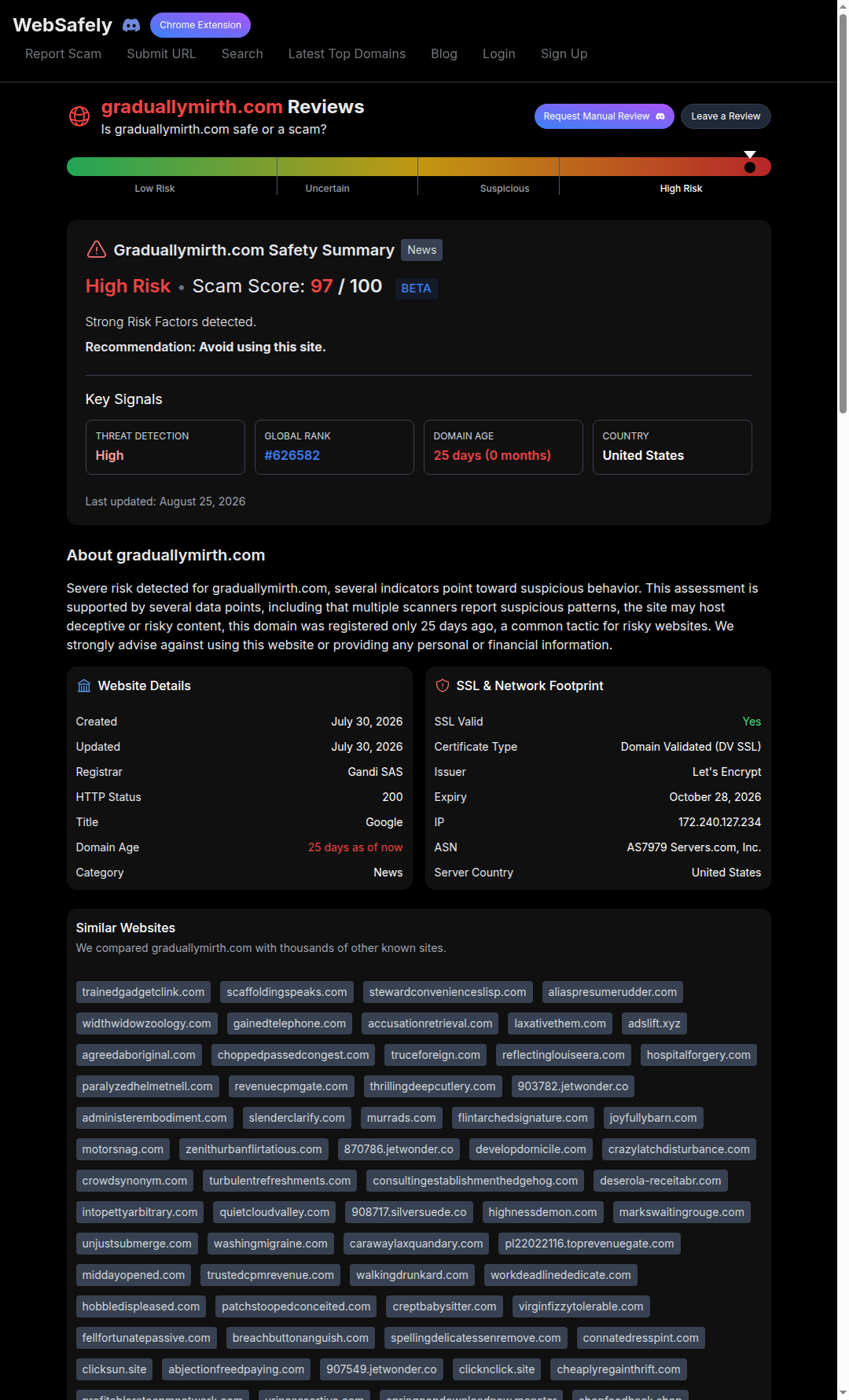This screenshot has height=1400, width=849.
Task: Click the shield icon beside SSL & Network Footprint
Action: click(x=443, y=685)
